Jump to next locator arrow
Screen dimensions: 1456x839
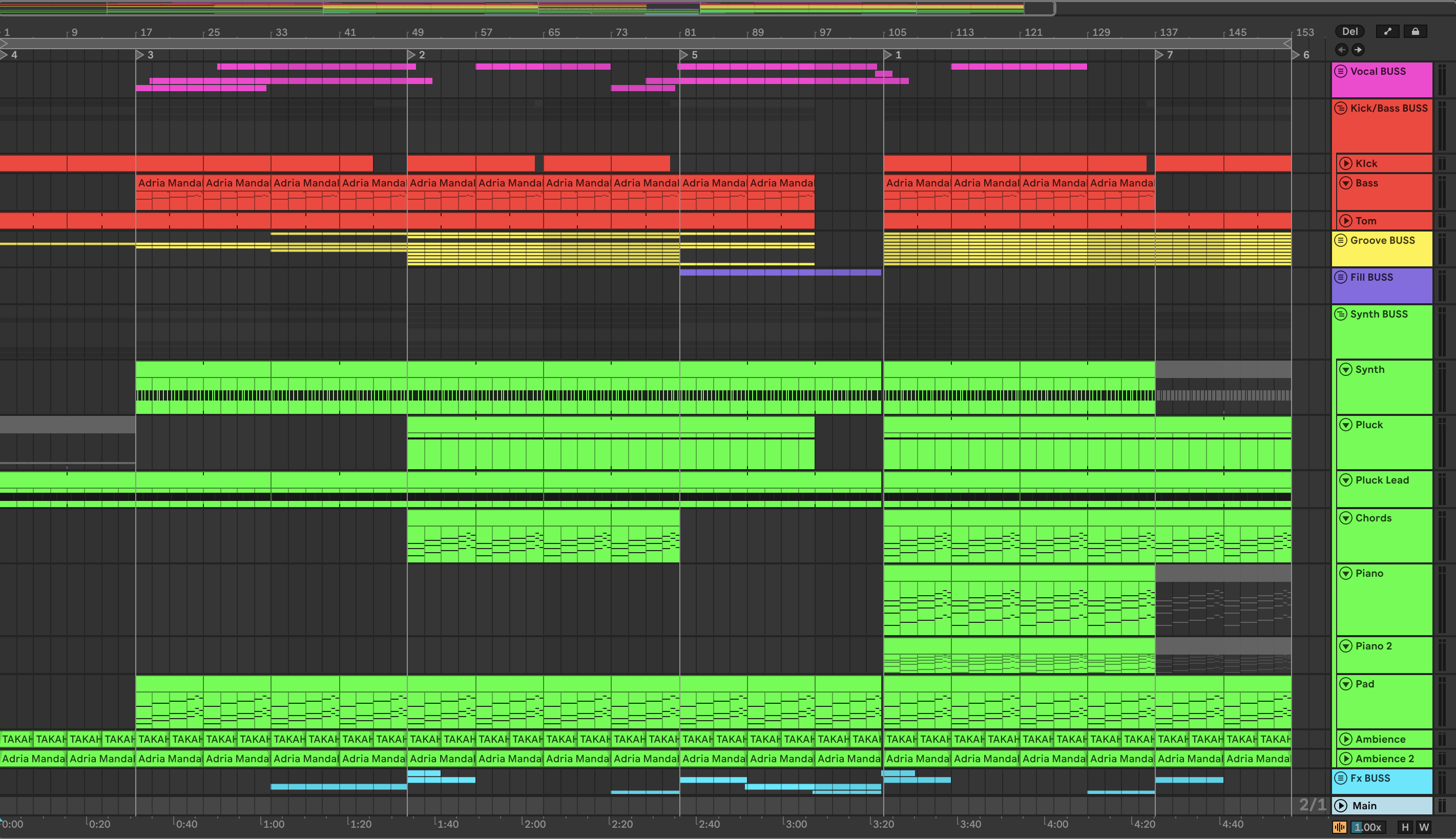coord(1358,50)
